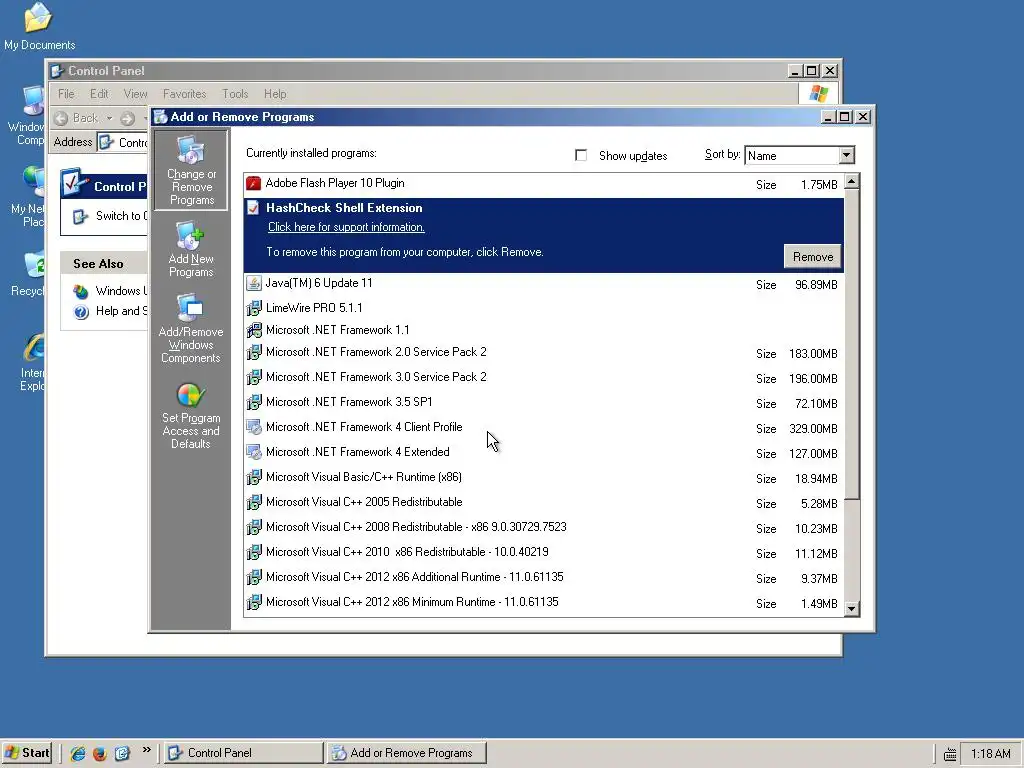The image size is (1024, 768).
Task: Click scrollbar down arrow in program list
Action: pyautogui.click(x=852, y=609)
